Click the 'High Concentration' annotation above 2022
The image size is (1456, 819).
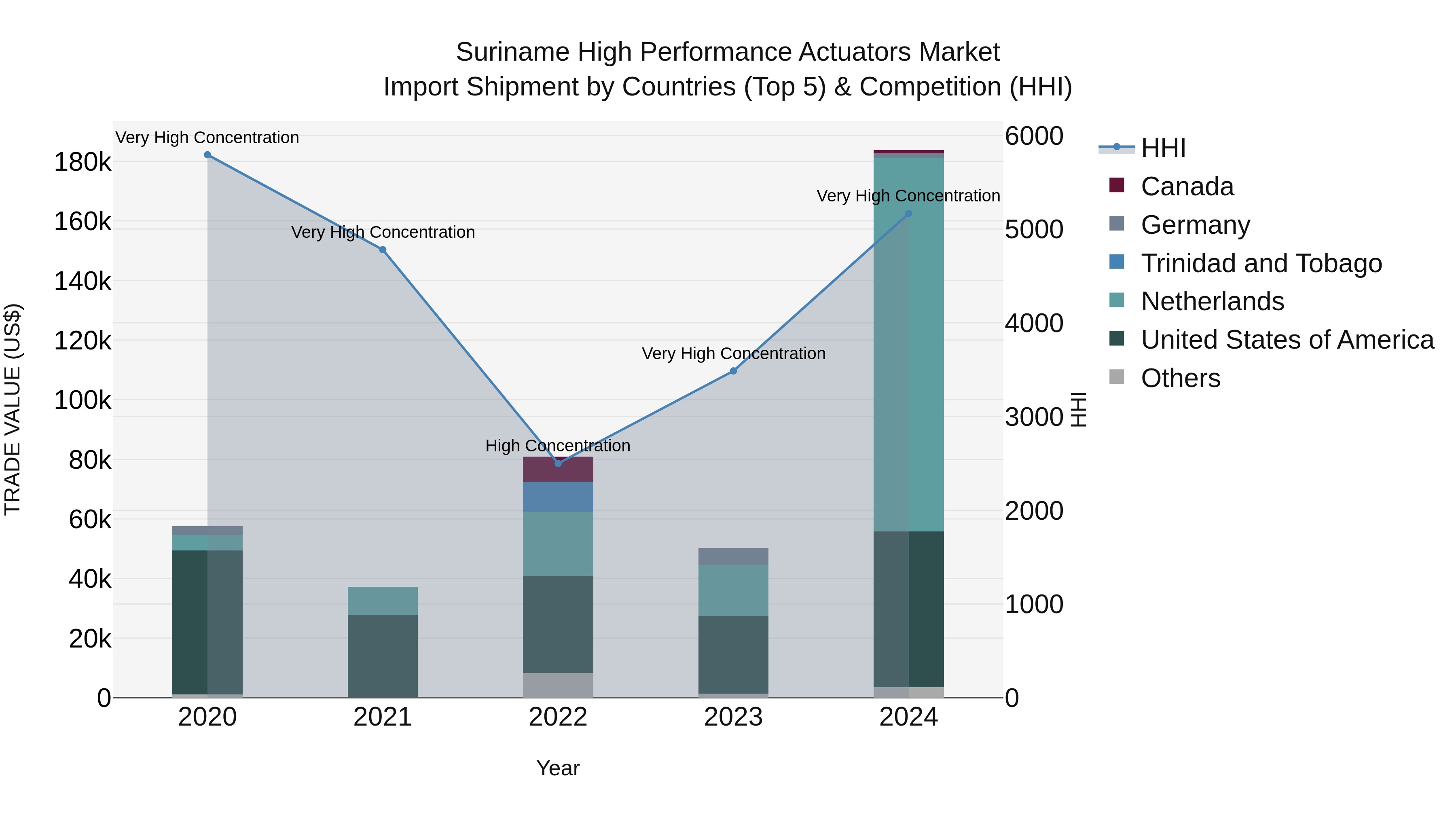(558, 446)
